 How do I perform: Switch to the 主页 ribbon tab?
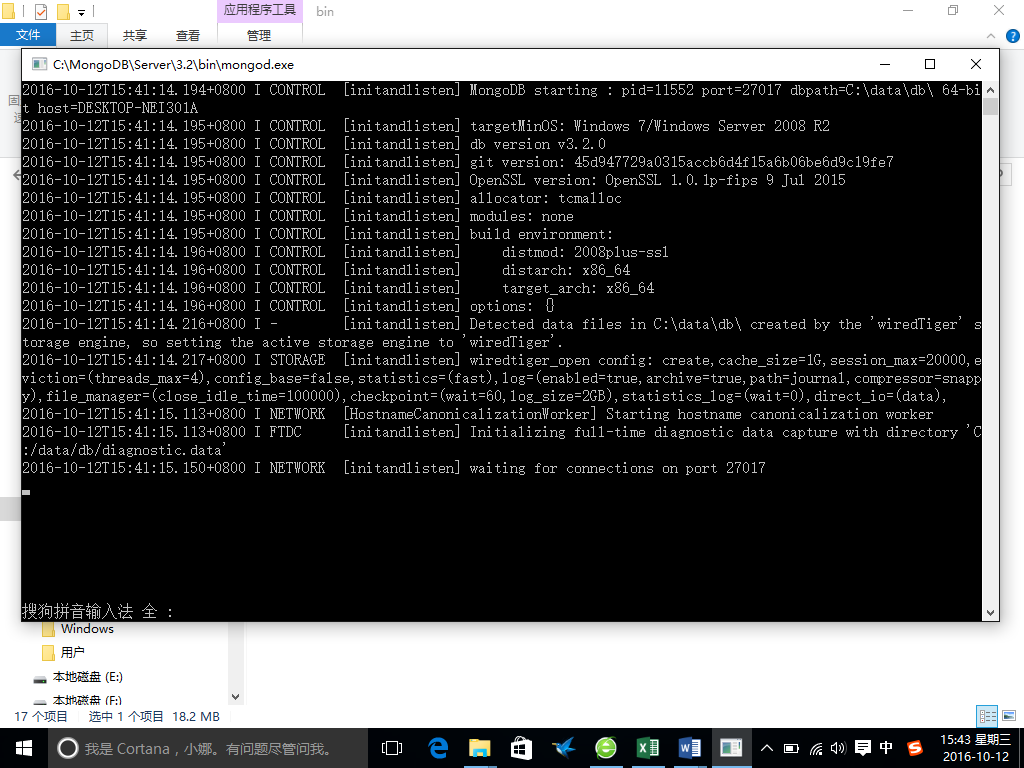[x=82, y=35]
